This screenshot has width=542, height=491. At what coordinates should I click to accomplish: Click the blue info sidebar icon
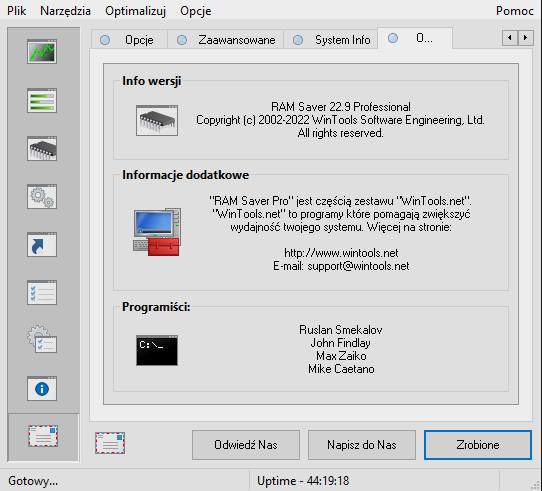coord(42,389)
